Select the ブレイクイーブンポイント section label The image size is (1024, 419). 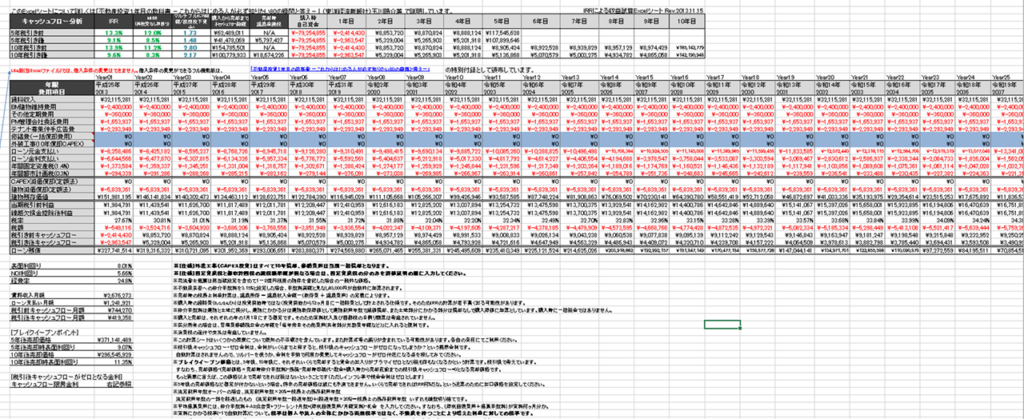pos(38,329)
